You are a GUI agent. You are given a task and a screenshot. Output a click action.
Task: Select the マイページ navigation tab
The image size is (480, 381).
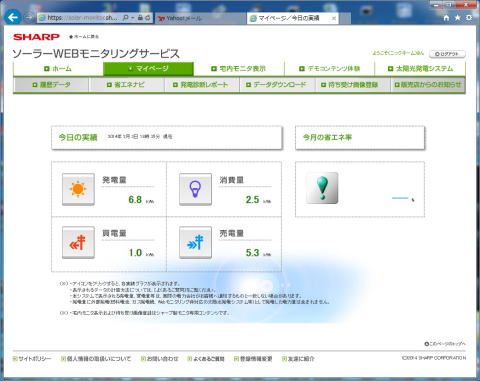[x=148, y=69]
